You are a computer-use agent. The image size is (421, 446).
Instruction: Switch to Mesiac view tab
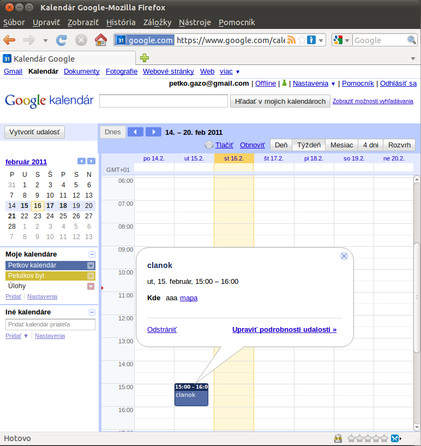coord(342,145)
